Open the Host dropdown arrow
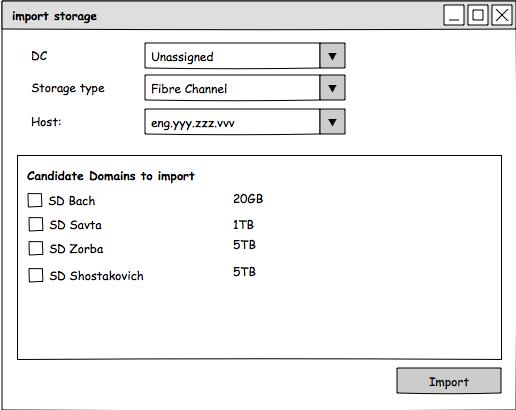Screen dimensions: 516x410 pos(332,122)
